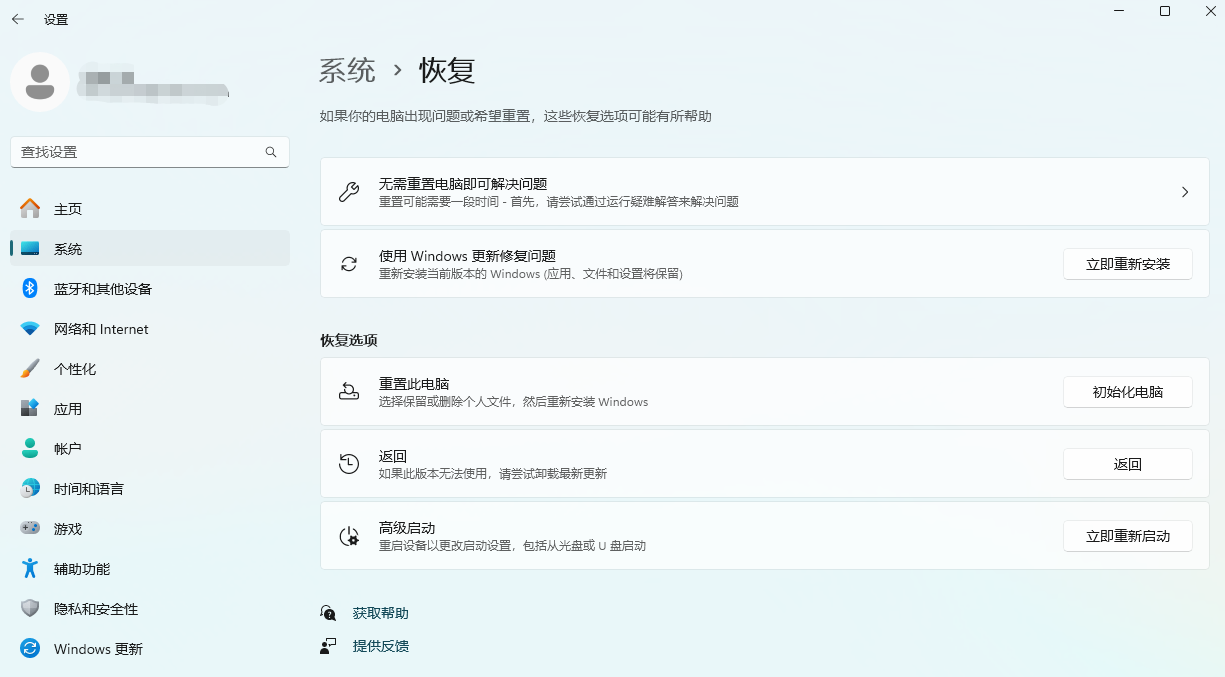Click the Windows 更新 sync icon

click(x=30, y=649)
